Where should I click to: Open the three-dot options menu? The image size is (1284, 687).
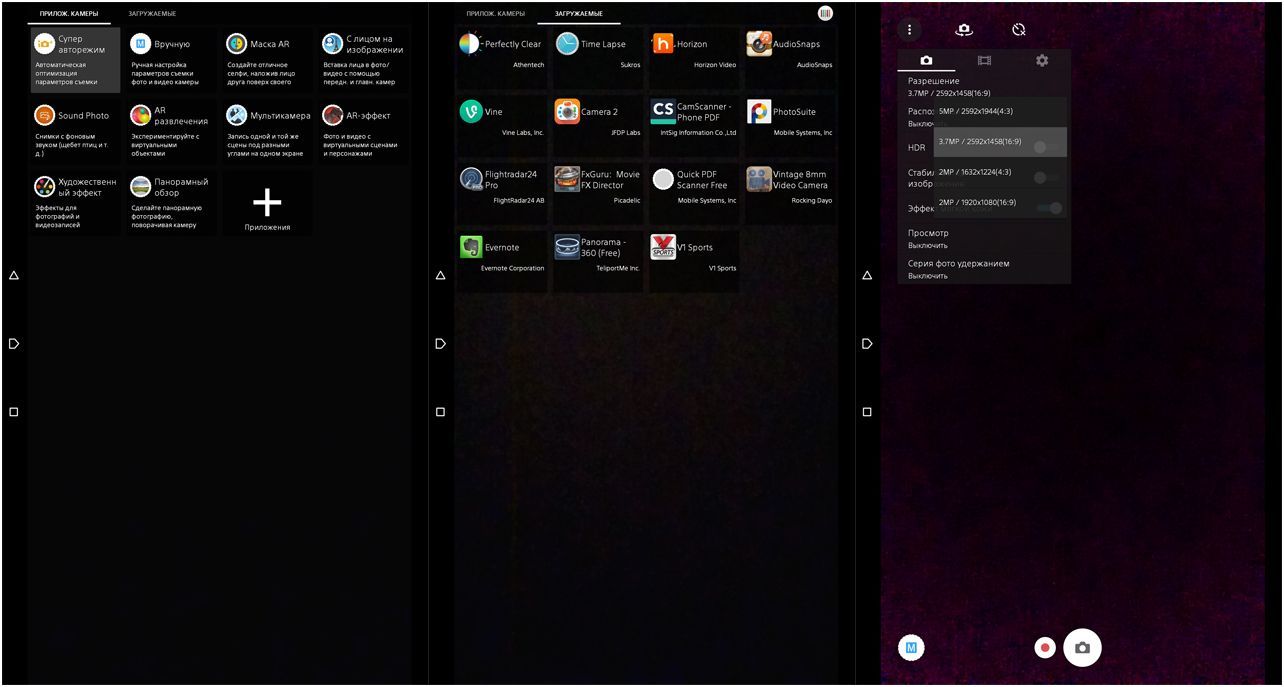(909, 30)
